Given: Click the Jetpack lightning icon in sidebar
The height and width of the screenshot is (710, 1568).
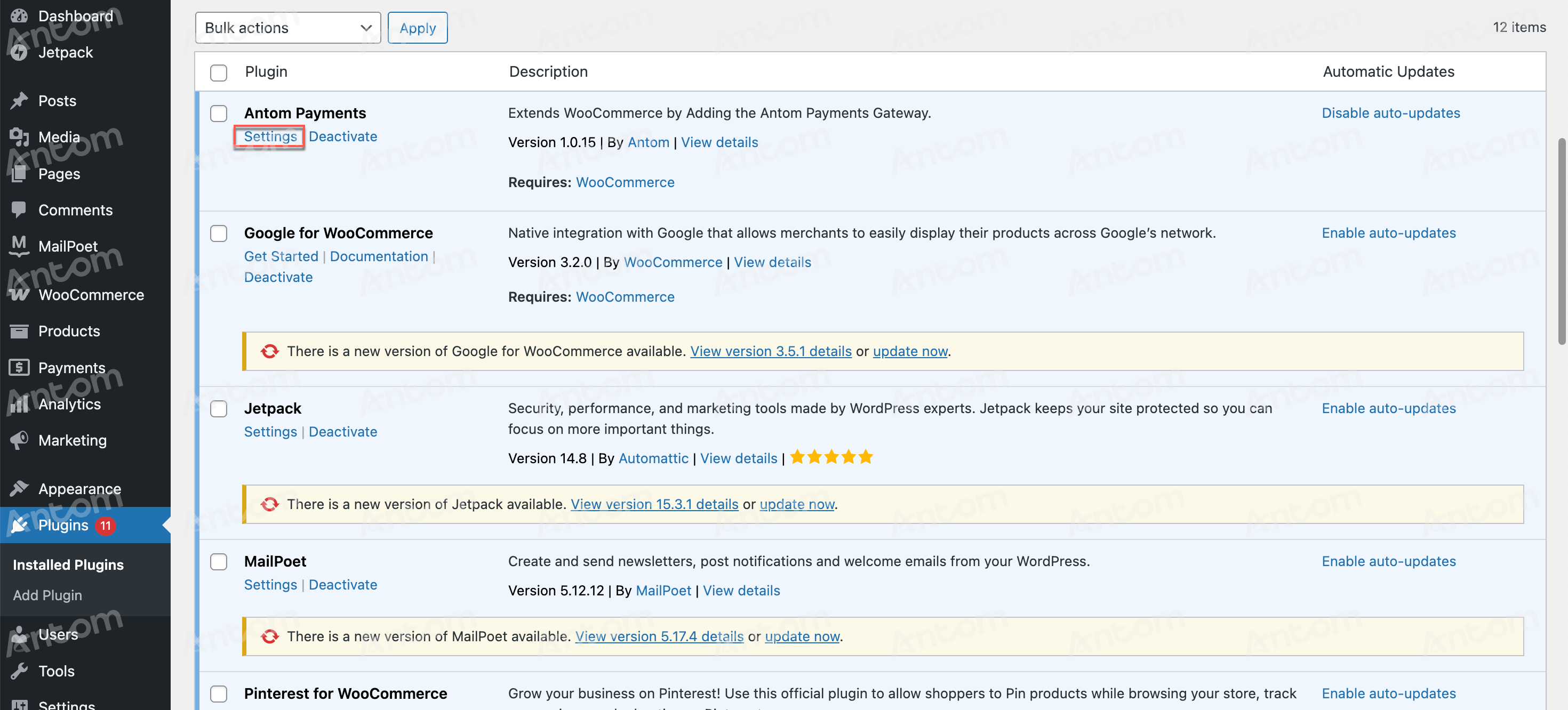Looking at the screenshot, I should pos(20,52).
